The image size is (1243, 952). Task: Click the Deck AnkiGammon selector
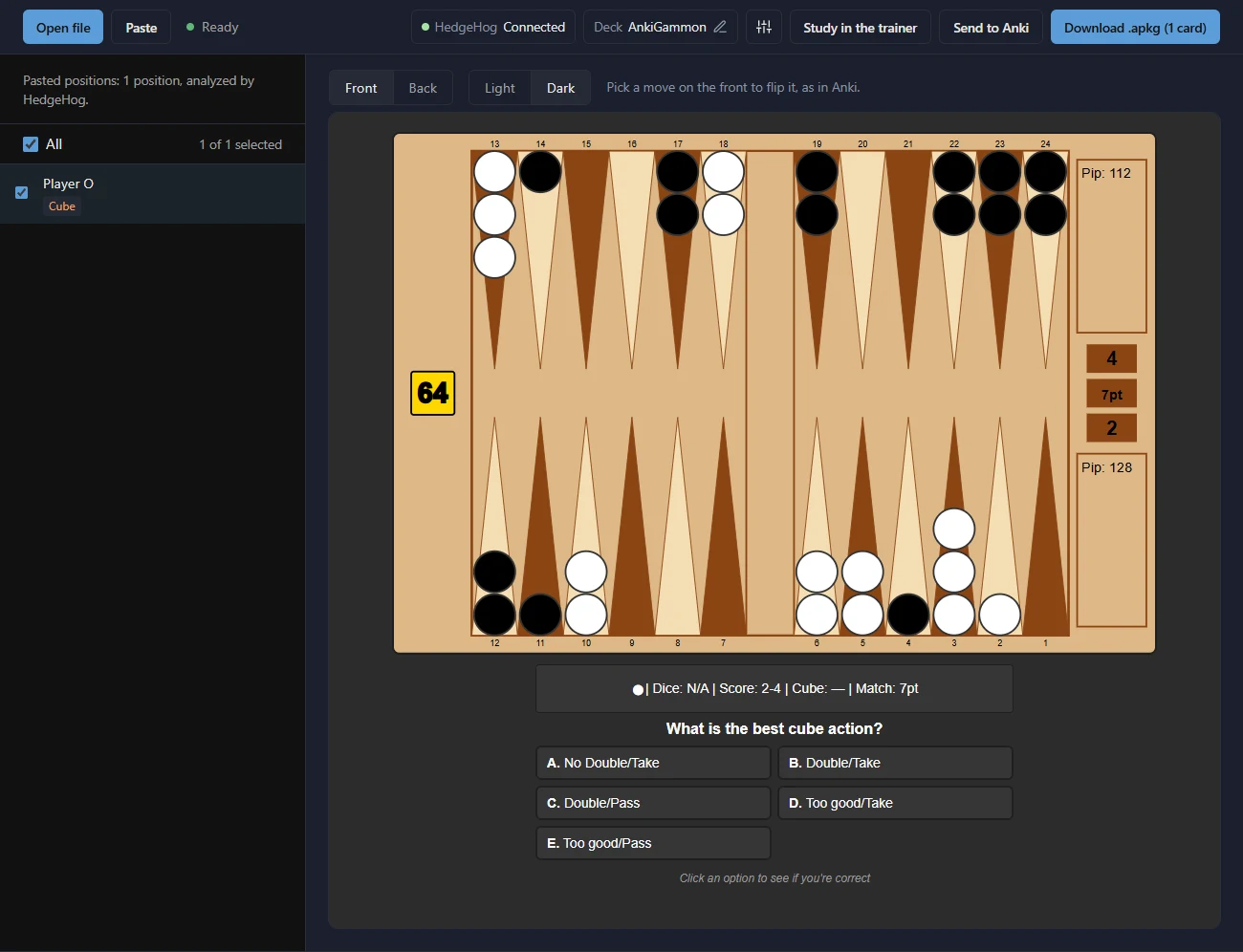(x=660, y=27)
